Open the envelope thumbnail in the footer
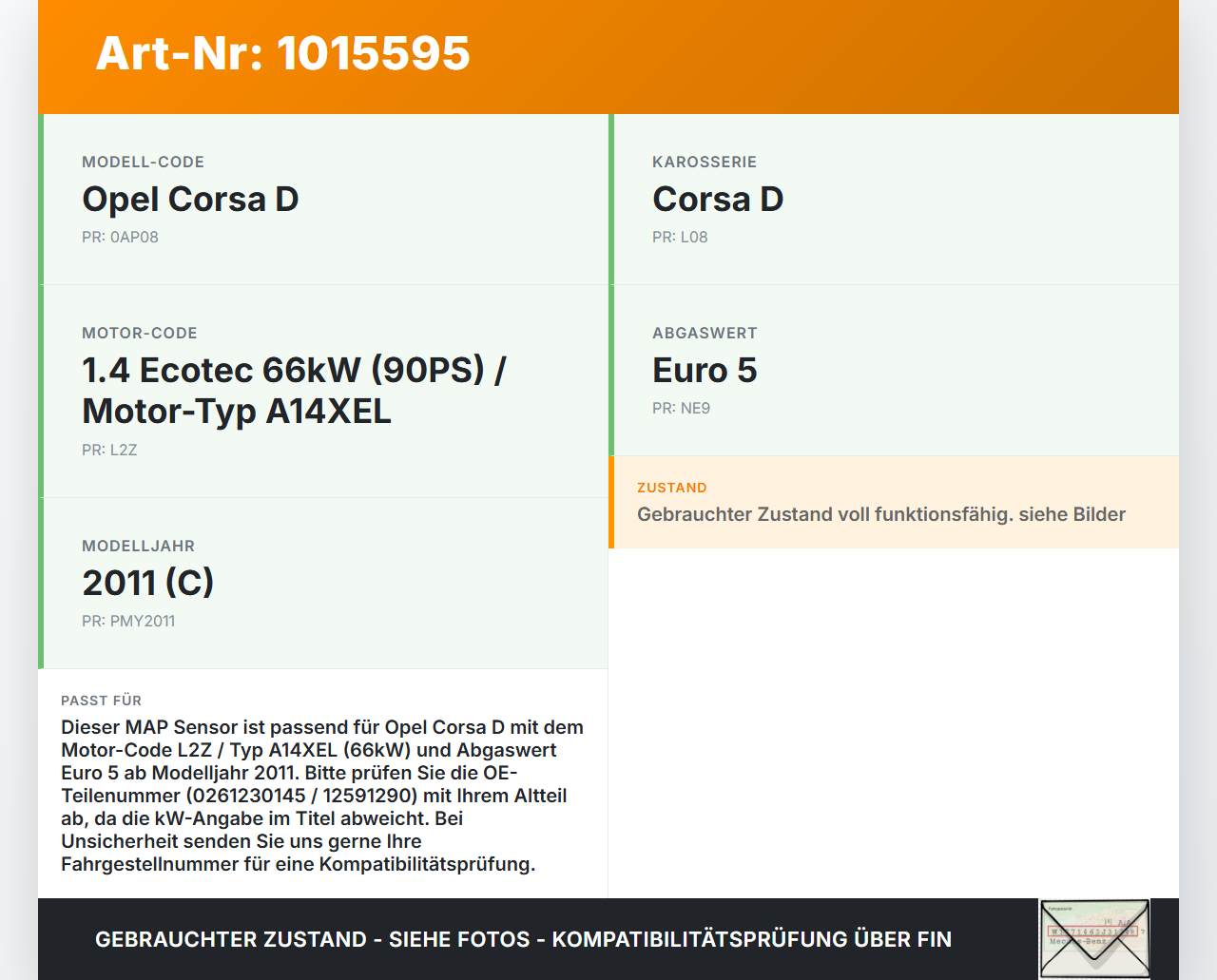Viewport: 1217px width, 980px height. pyautogui.click(x=1094, y=939)
